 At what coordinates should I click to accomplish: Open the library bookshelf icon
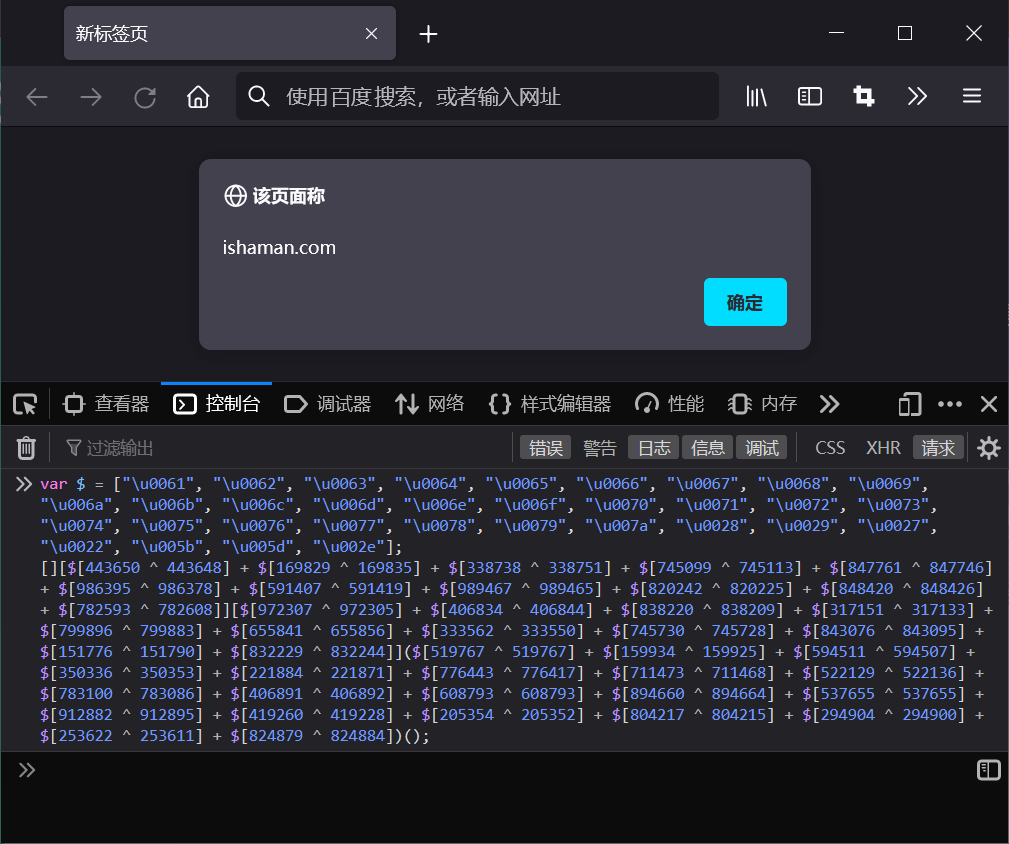click(x=756, y=96)
